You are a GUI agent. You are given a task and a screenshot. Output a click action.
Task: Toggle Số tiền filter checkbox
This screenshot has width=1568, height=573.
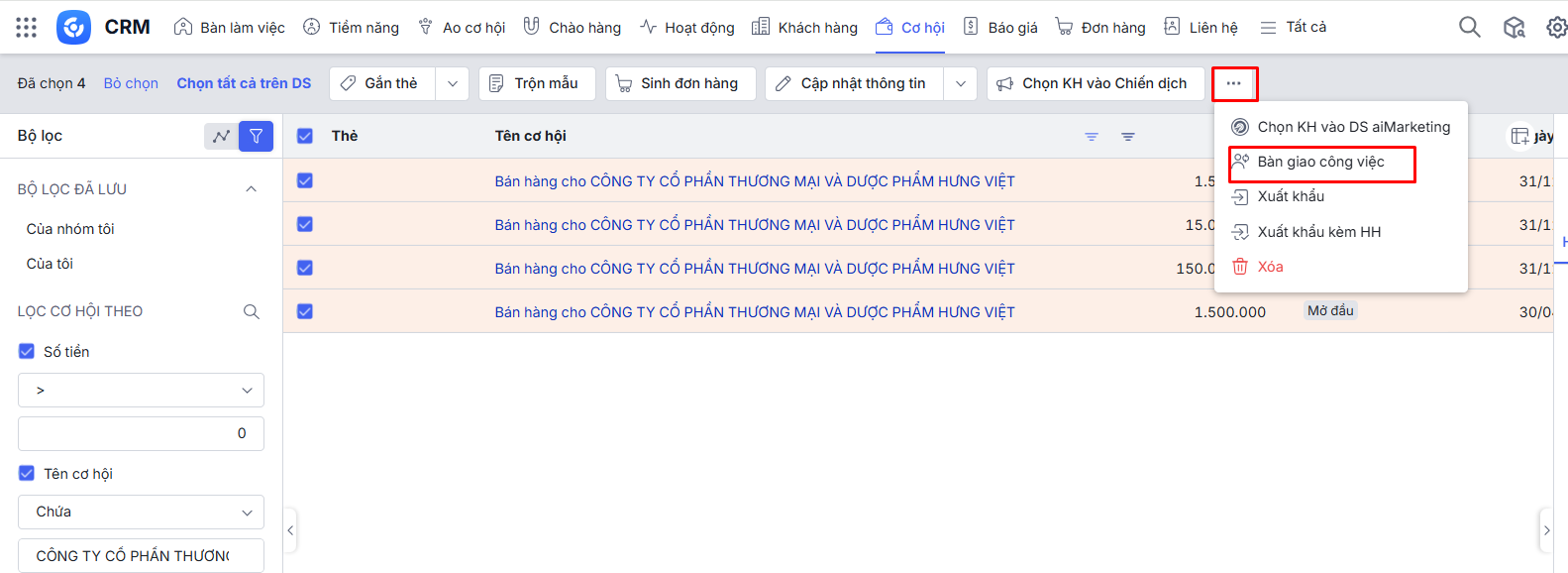click(x=27, y=351)
